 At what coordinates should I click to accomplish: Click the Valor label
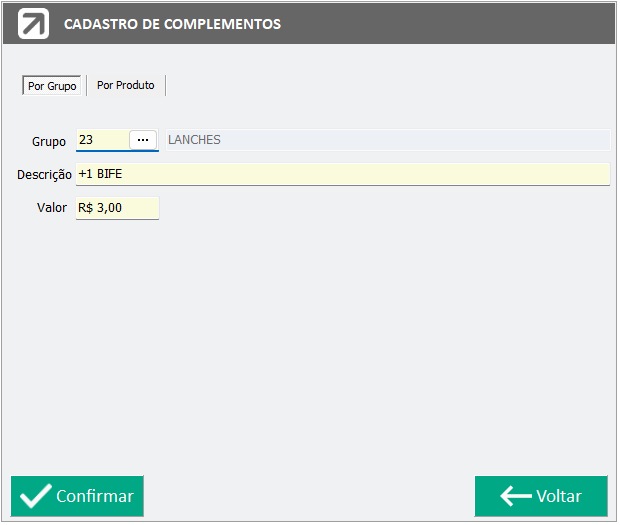click(x=52, y=208)
